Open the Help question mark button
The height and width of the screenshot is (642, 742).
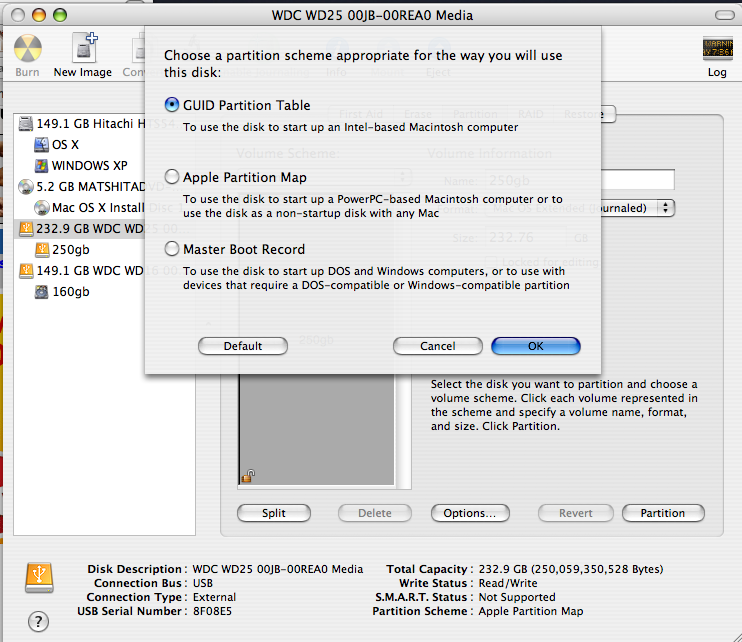click(38, 621)
